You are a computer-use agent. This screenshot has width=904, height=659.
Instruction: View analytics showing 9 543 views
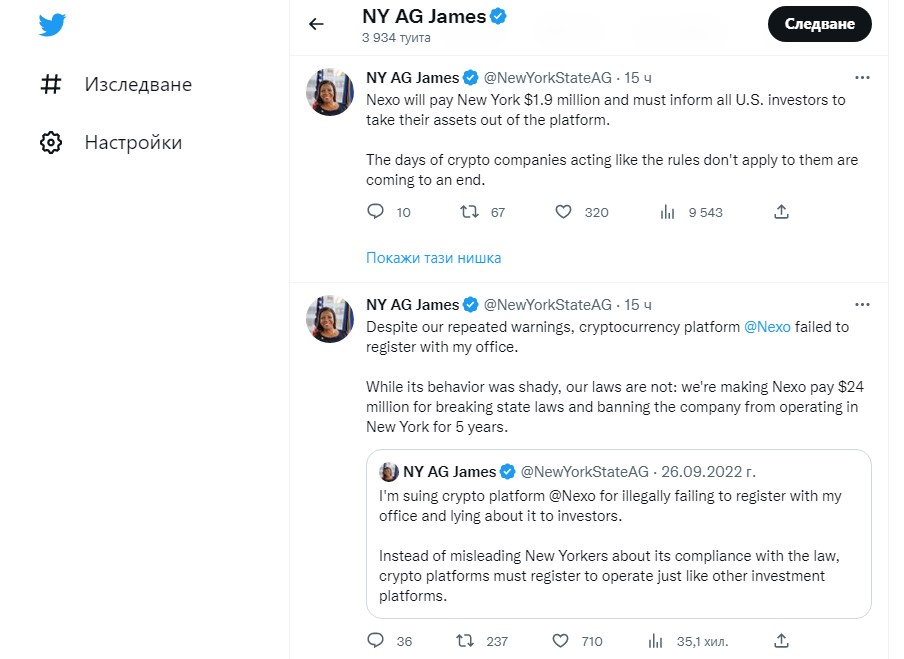(x=668, y=212)
